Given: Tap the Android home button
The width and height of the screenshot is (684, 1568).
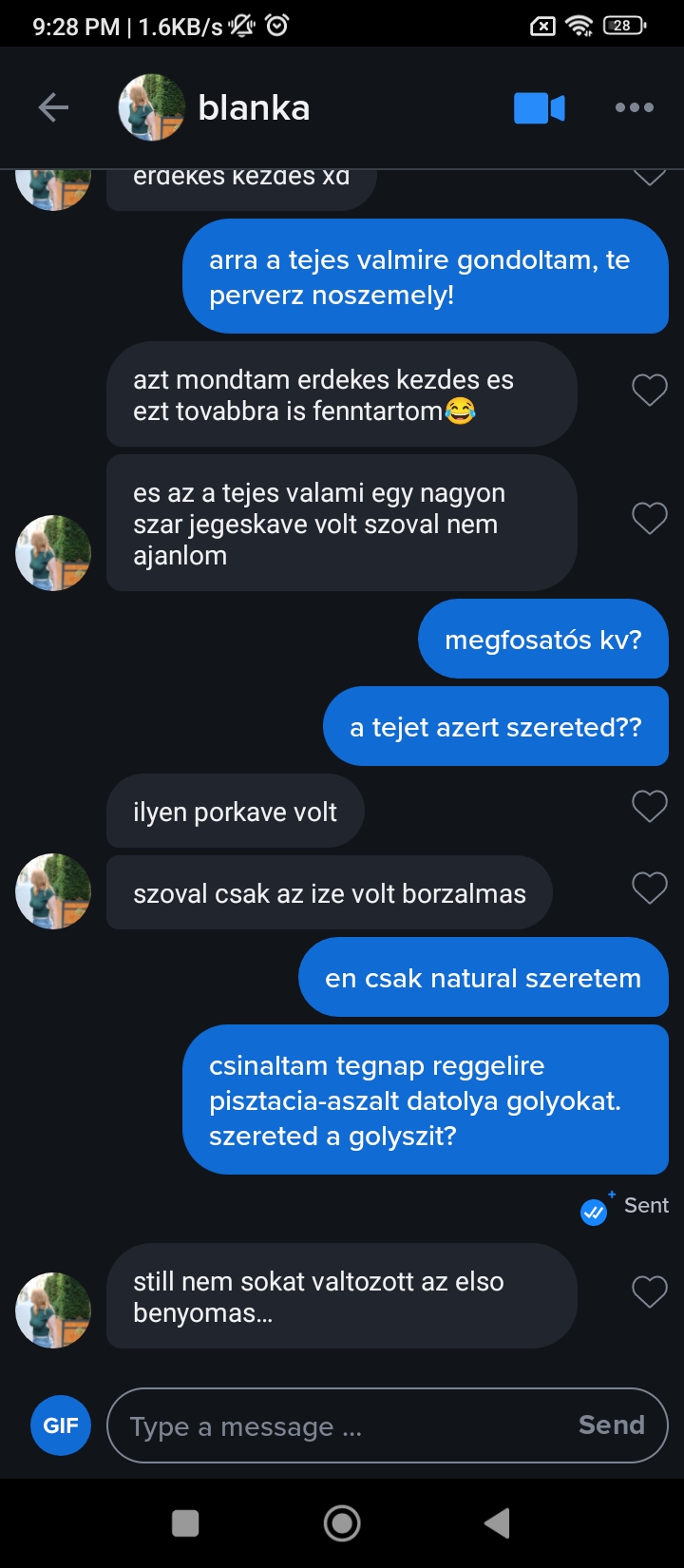Looking at the screenshot, I should click(342, 1523).
